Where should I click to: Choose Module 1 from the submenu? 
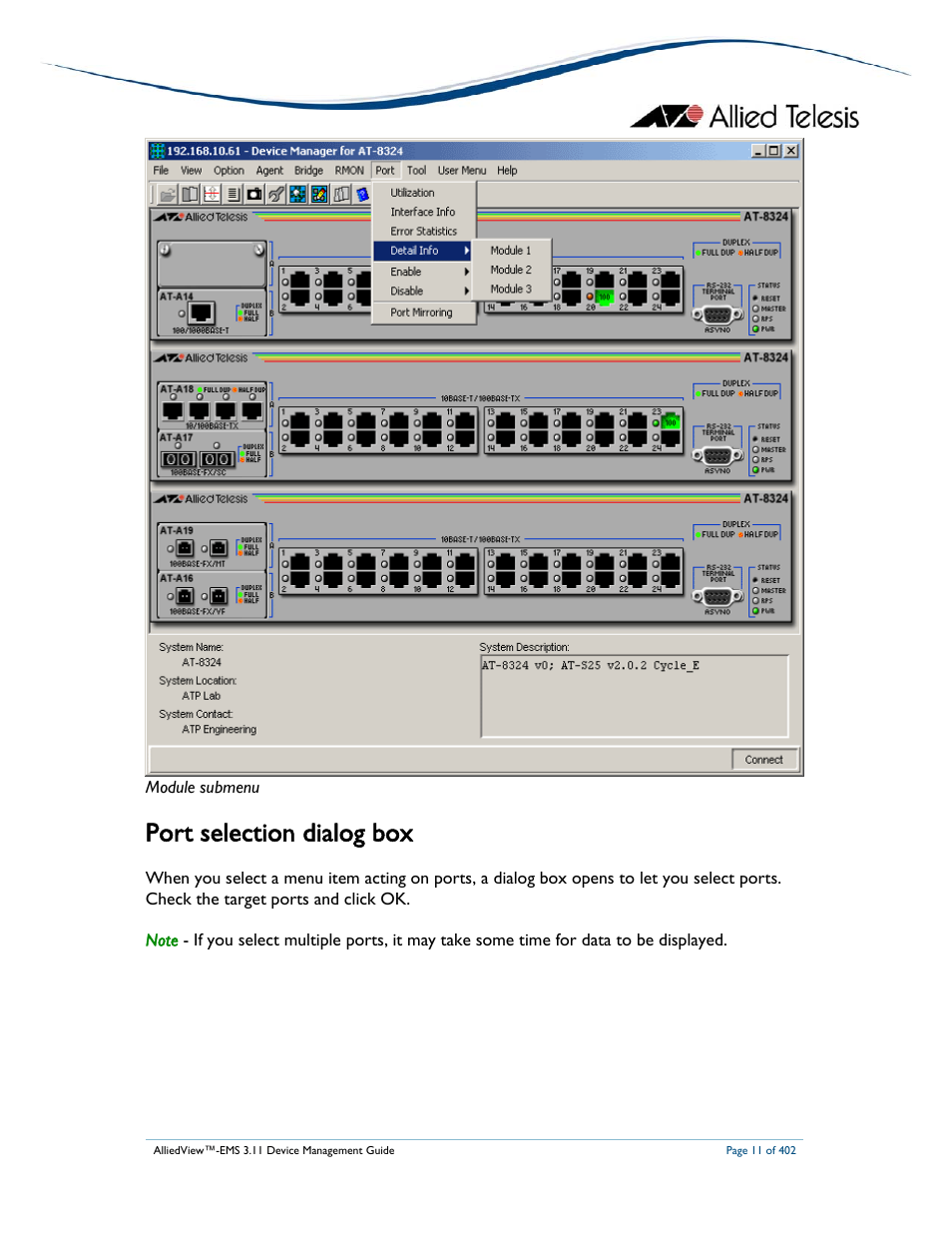511,251
